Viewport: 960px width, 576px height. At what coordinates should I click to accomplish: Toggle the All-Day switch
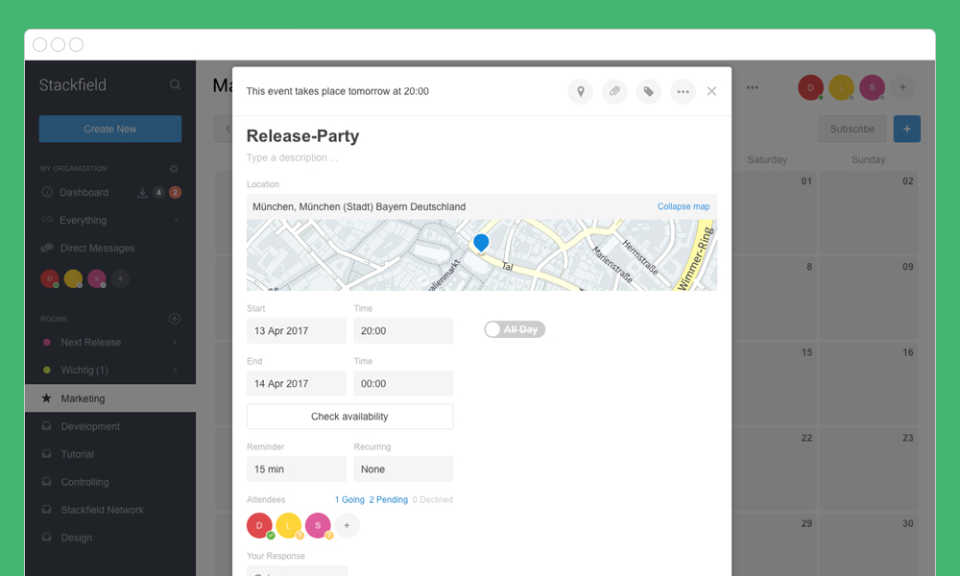[x=514, y=329]
